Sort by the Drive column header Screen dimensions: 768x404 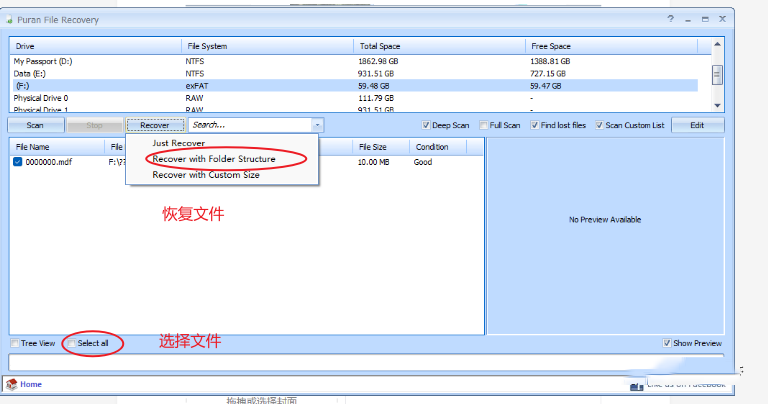96,46
